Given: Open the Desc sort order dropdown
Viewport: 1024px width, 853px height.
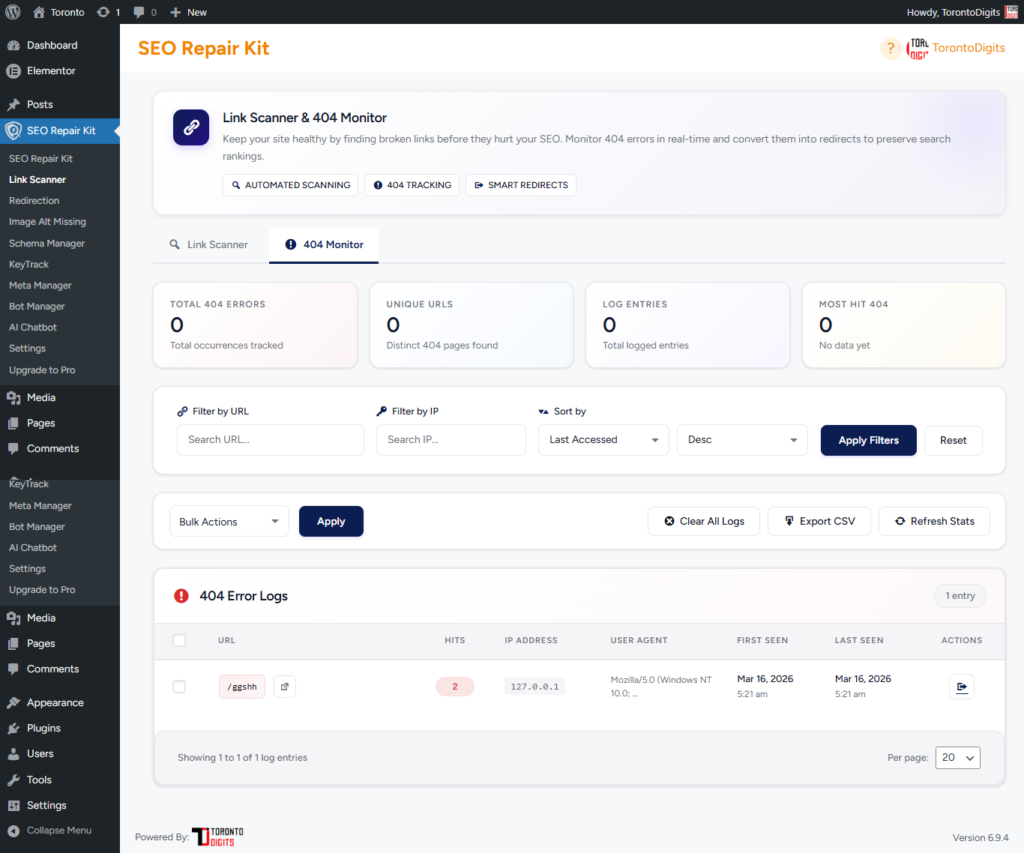Looking at the screenshot, I should click(741, 440).
